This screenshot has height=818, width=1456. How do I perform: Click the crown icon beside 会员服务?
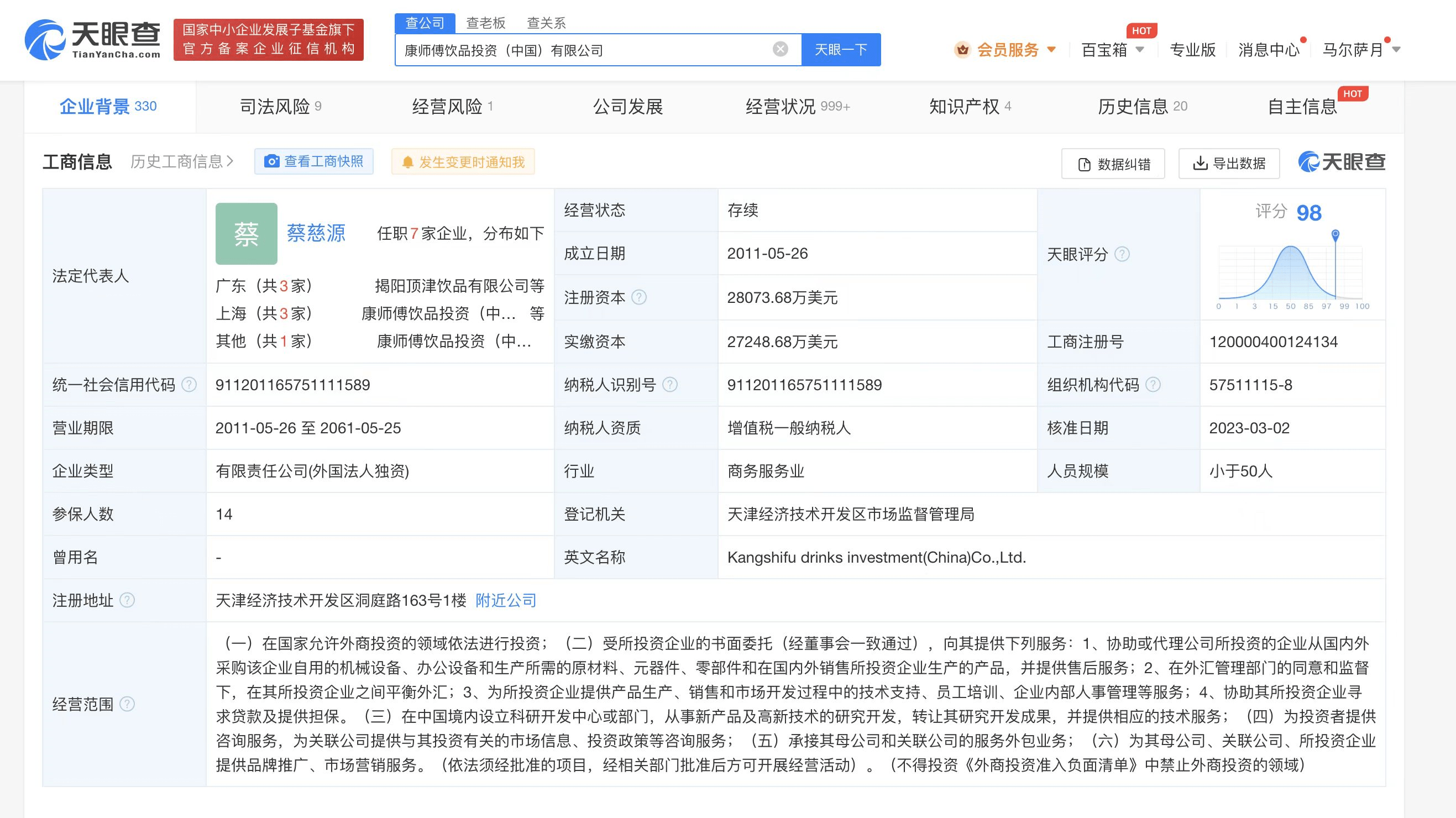tap(962, 50)
